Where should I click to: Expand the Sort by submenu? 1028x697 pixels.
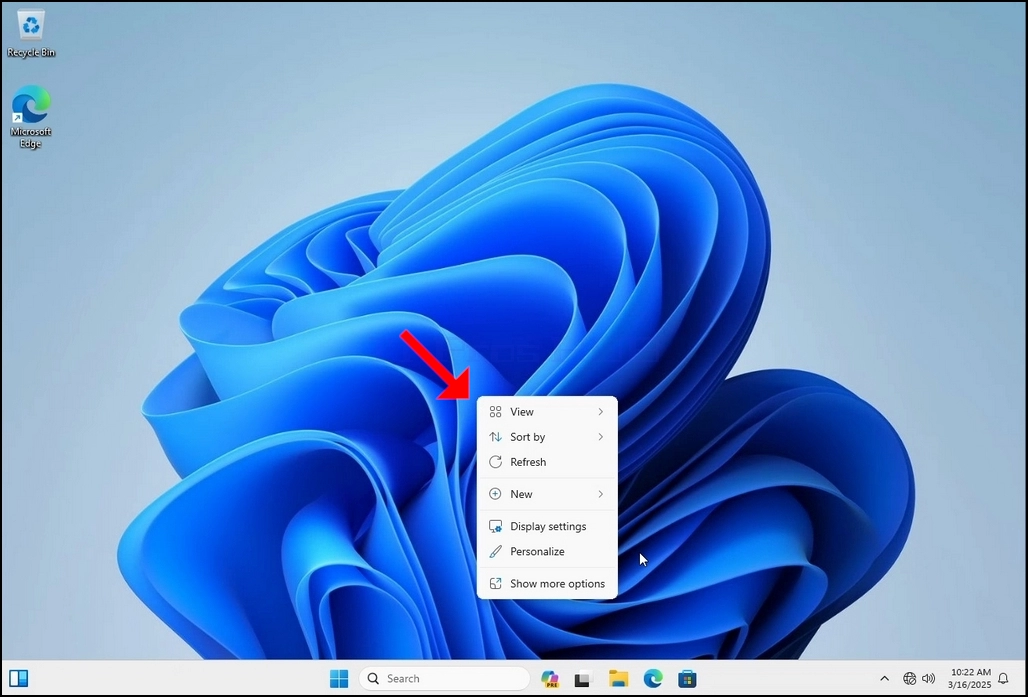(547, 437)
